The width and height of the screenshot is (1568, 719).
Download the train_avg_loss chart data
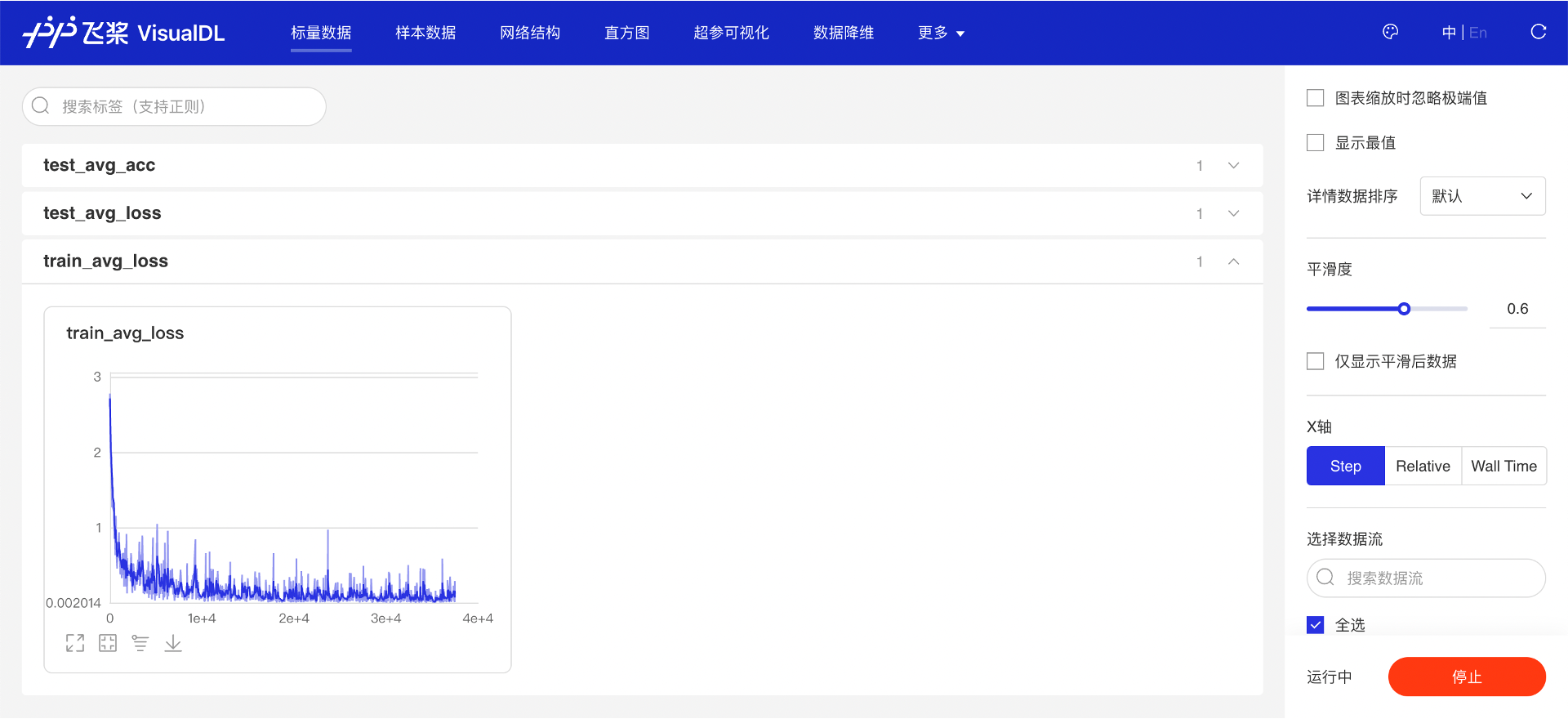(x=173, y=644)
